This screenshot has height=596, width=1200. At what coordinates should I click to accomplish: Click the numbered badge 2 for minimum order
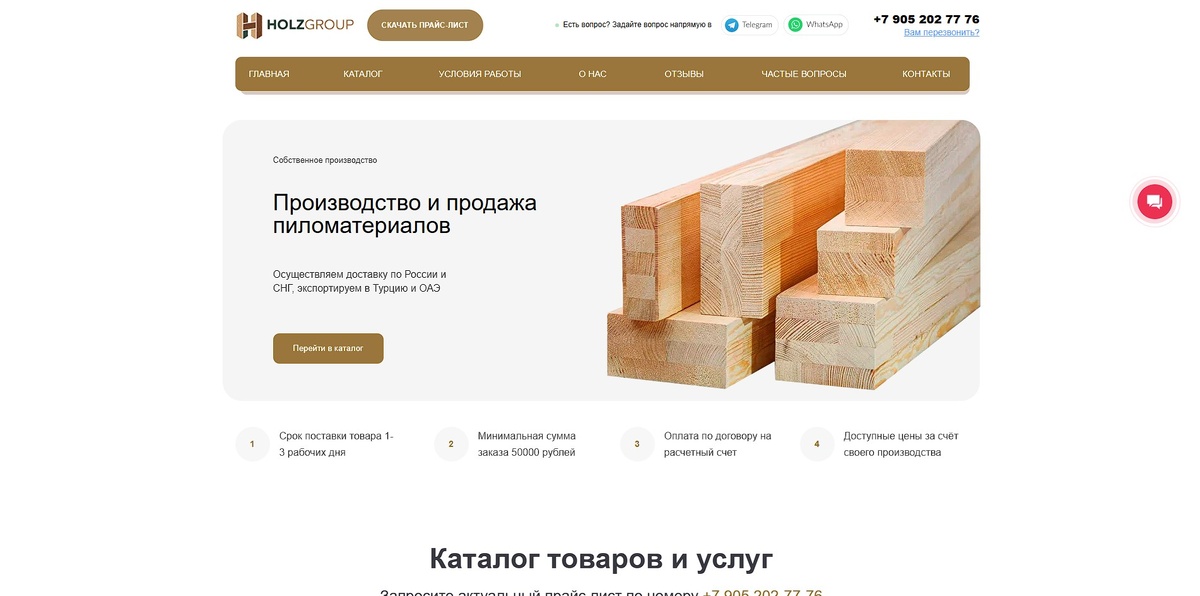pos(451,443)
